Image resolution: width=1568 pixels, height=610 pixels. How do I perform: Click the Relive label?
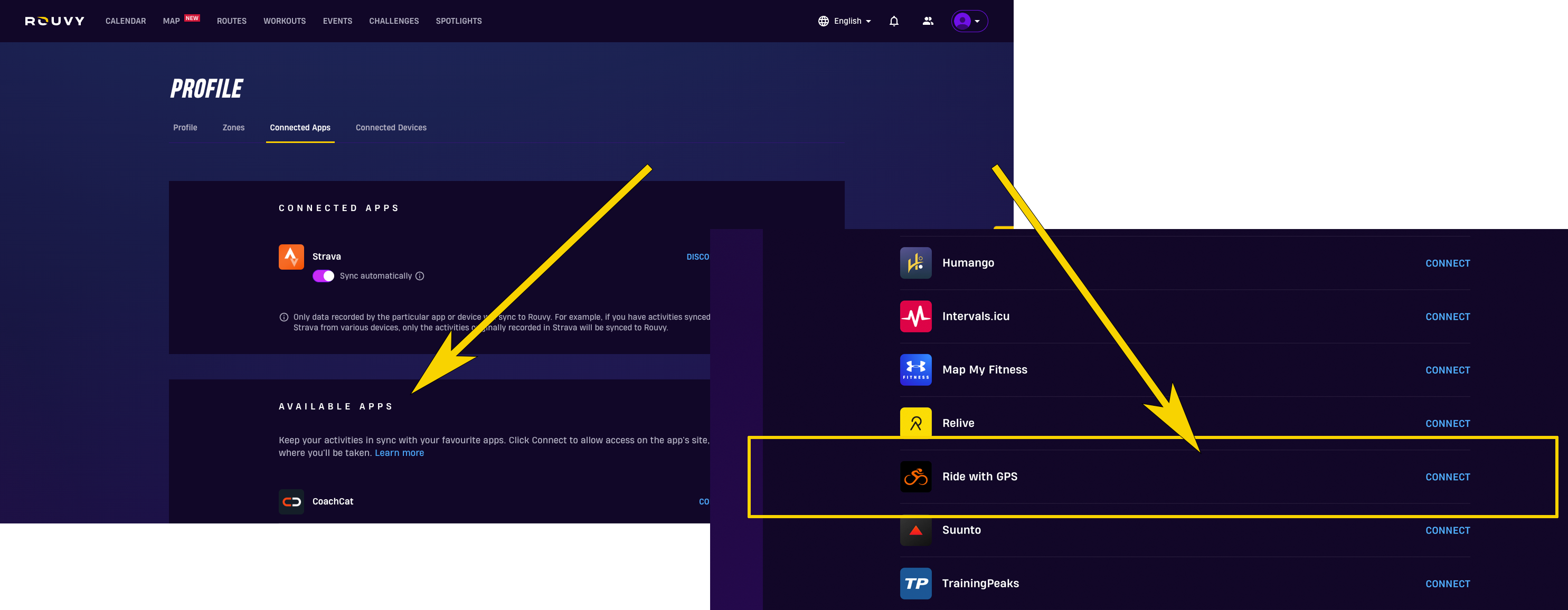coord(958,423)
